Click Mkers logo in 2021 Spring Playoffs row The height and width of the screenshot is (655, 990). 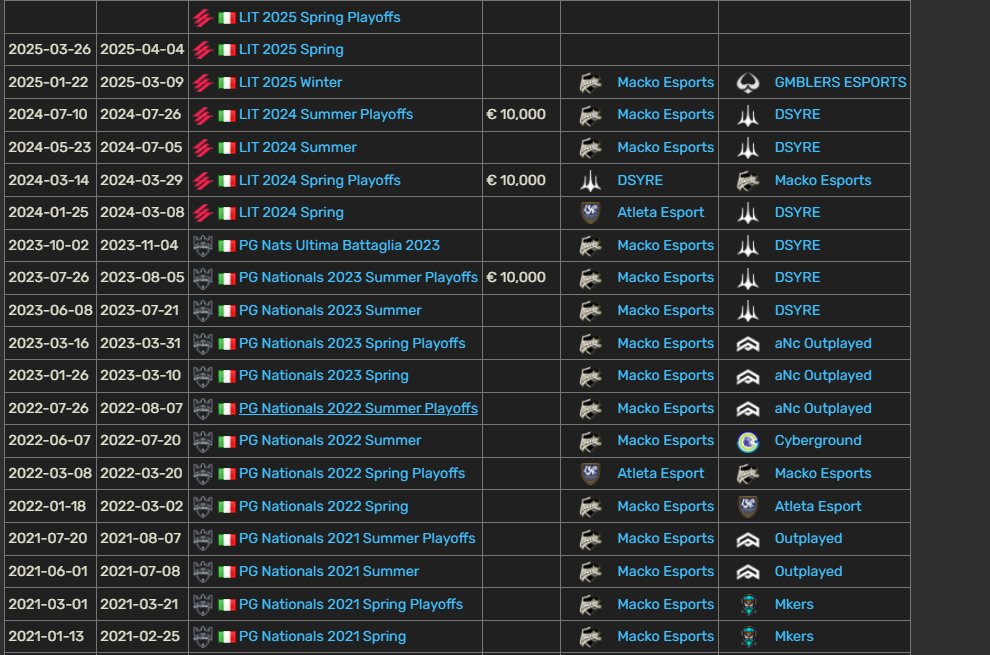749,604
